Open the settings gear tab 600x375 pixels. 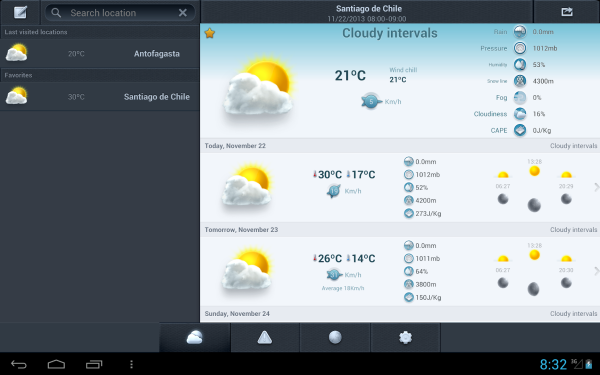405,338
